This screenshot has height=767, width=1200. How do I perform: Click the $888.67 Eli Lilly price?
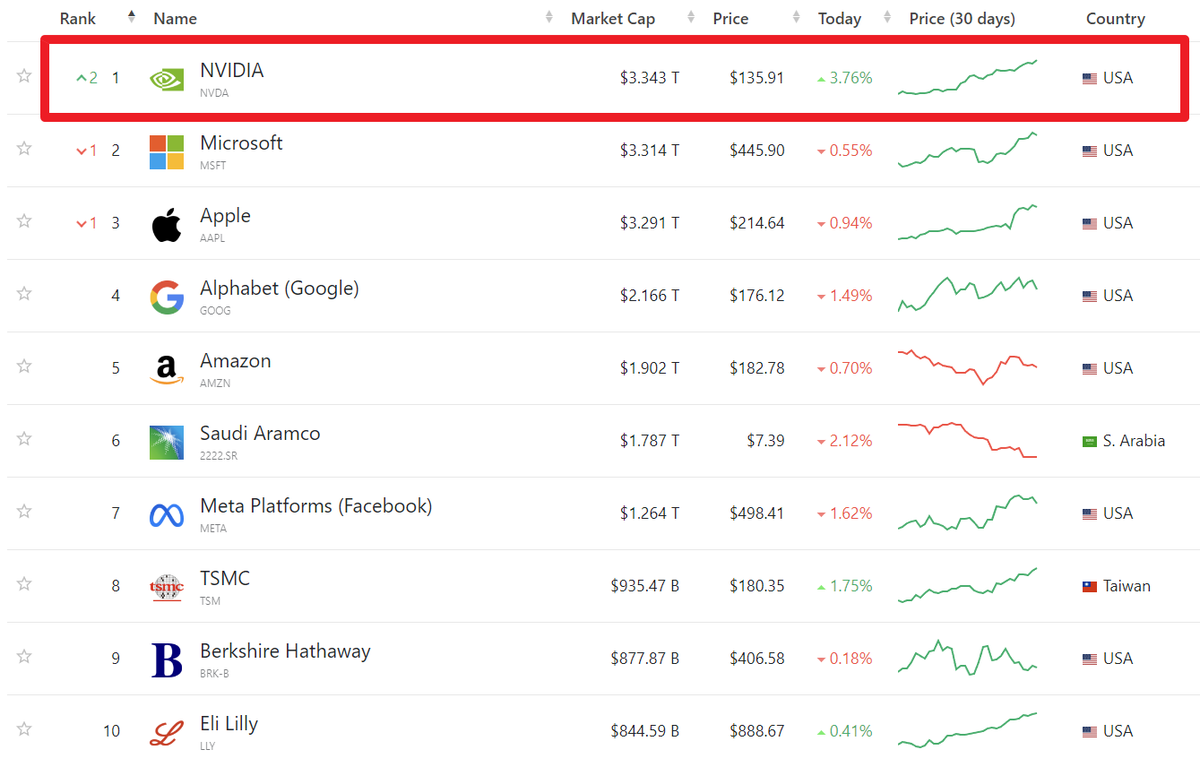tap(757, 731)
